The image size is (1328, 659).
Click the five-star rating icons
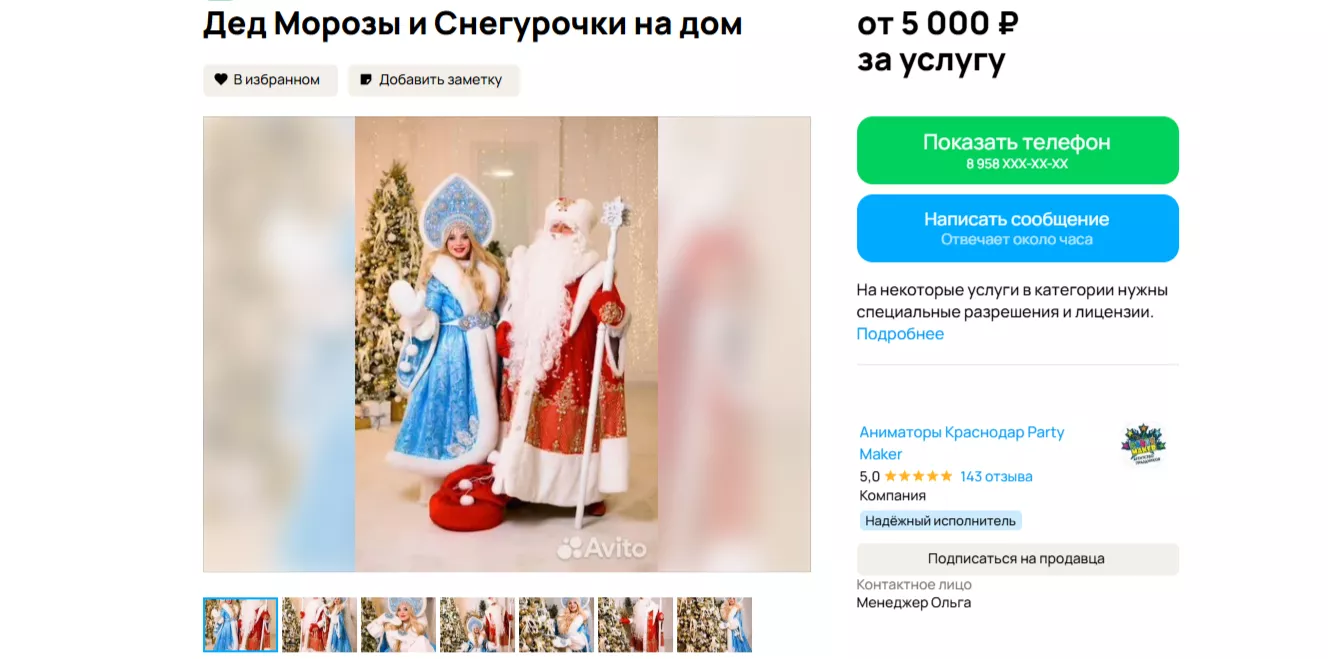click(x=919, y=477)
